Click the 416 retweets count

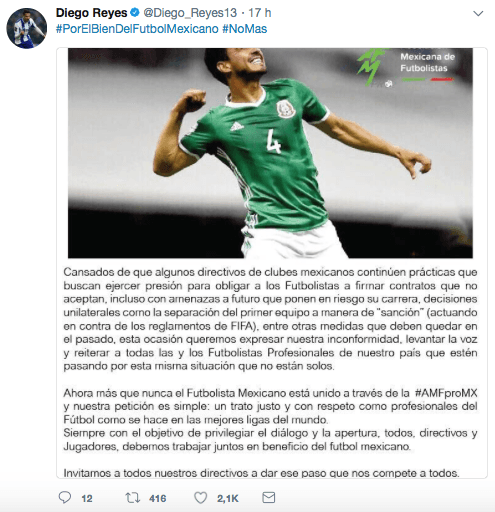157,498
